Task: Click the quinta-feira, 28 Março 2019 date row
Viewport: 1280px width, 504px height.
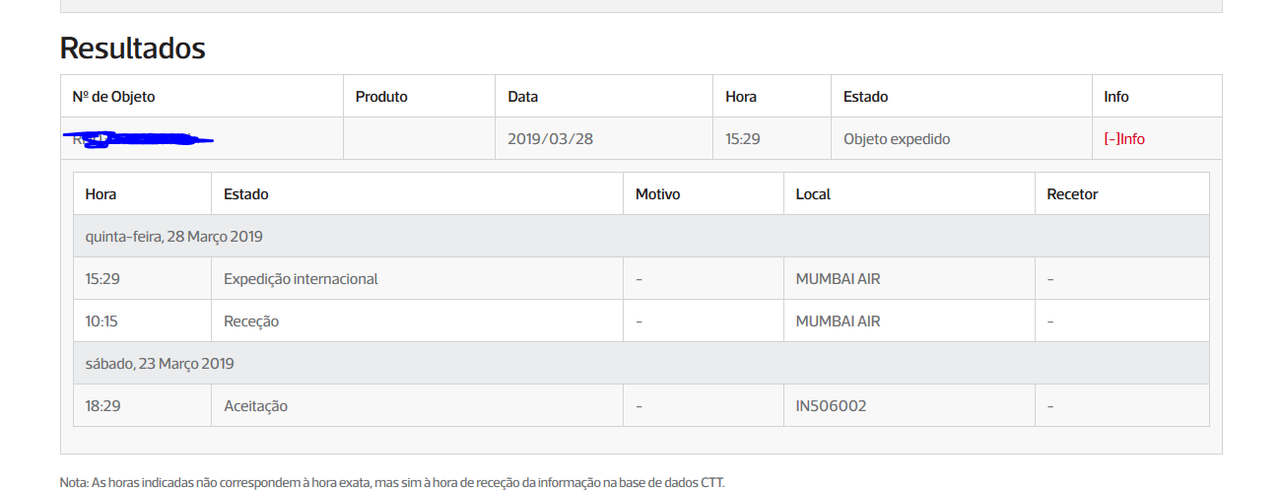Action: pos(641,237)
